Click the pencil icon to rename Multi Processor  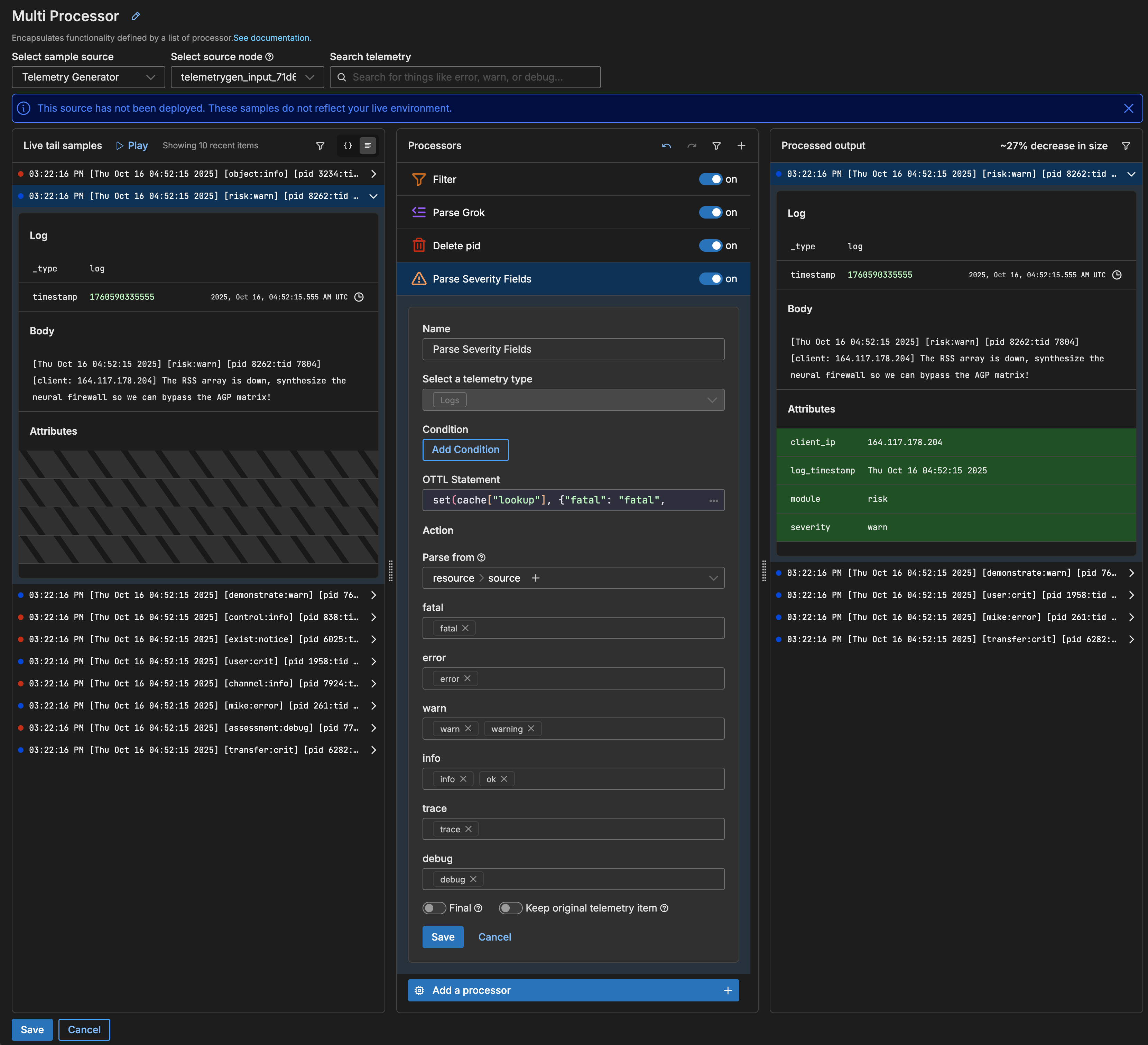click(x=136, y=16)
